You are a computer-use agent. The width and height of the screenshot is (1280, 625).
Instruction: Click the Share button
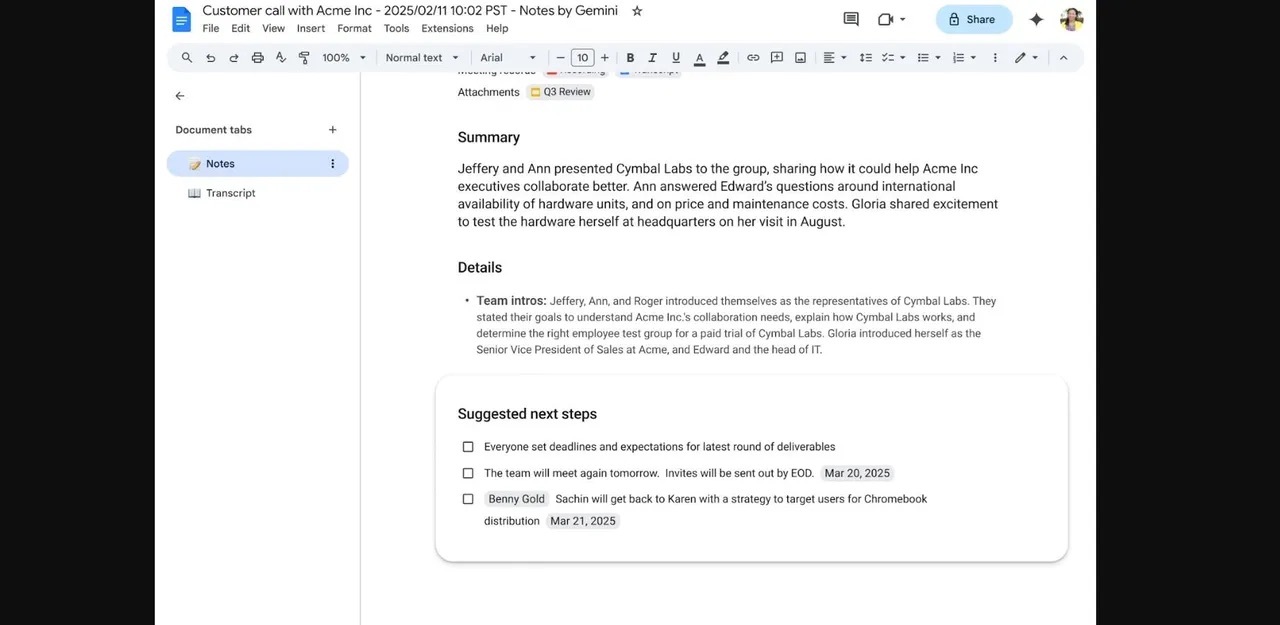tap(973, 19)
